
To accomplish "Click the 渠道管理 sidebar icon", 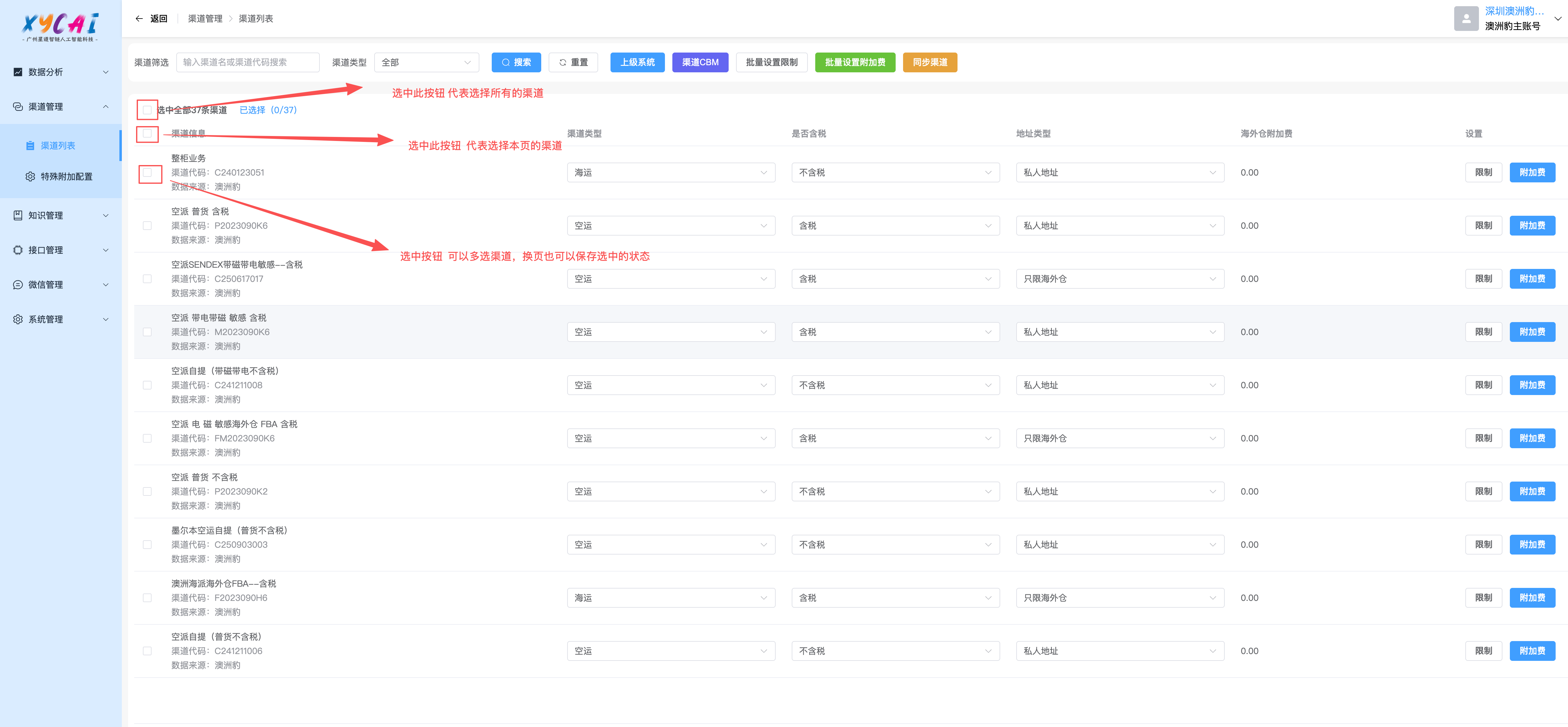I will pyautogui.click(x=18, y=106).
